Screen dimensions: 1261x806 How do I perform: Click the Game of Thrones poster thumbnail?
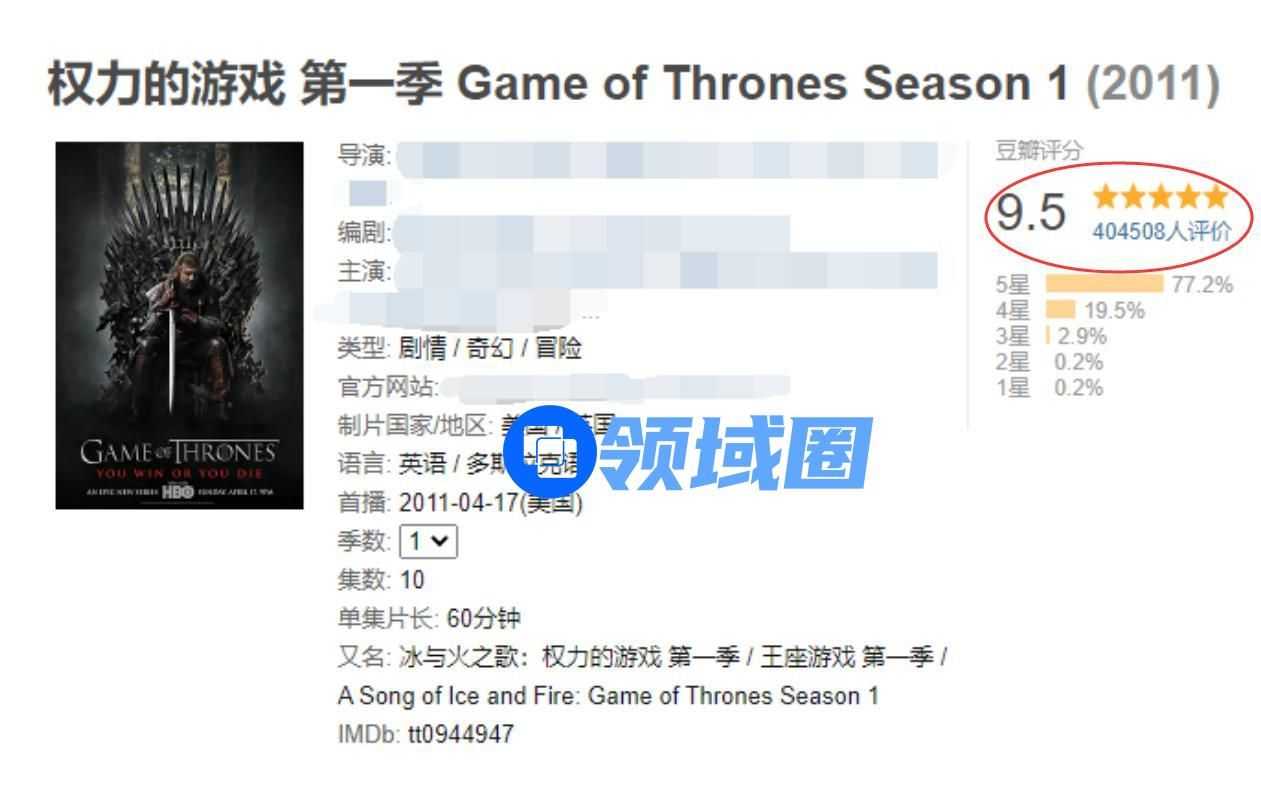tap(179, 325)
